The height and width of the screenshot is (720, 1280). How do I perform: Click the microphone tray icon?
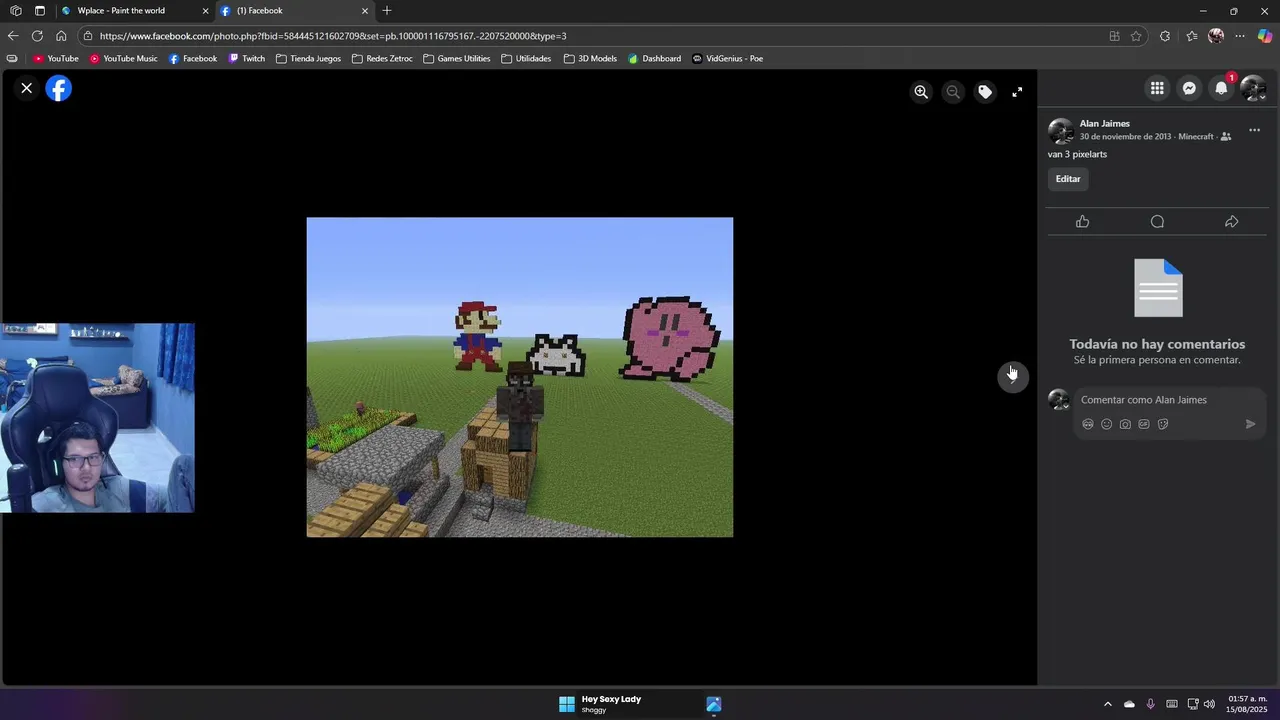1151,704
